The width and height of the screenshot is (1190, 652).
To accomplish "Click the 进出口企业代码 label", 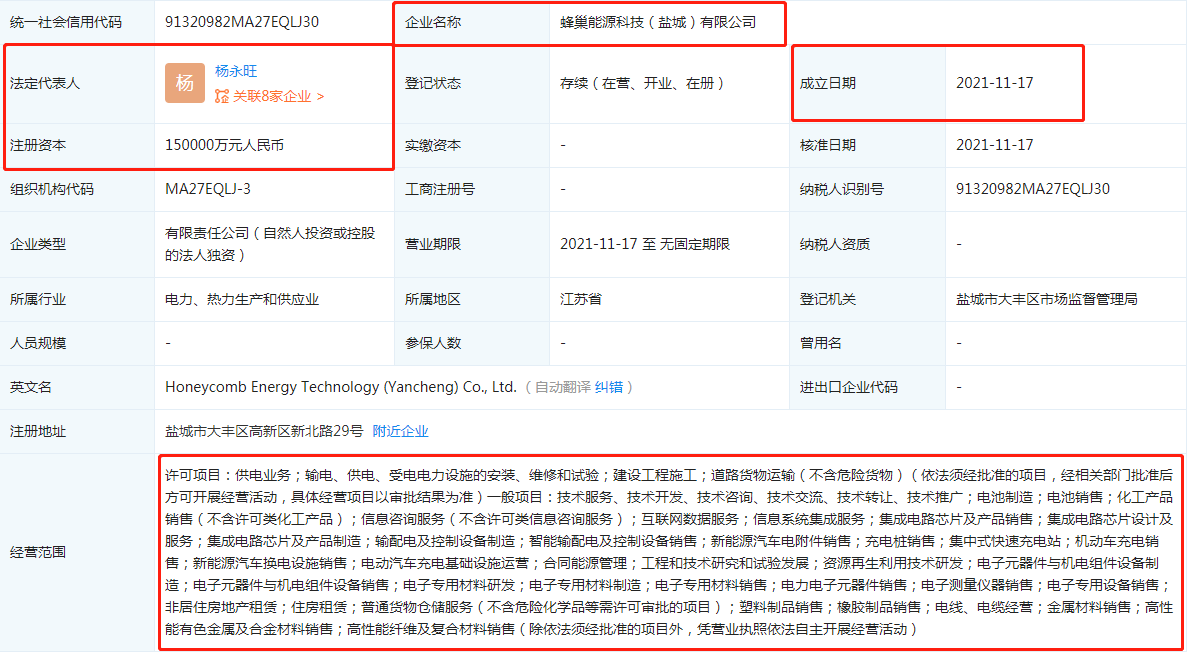I will pyautogui.click(x=848, y=387).
